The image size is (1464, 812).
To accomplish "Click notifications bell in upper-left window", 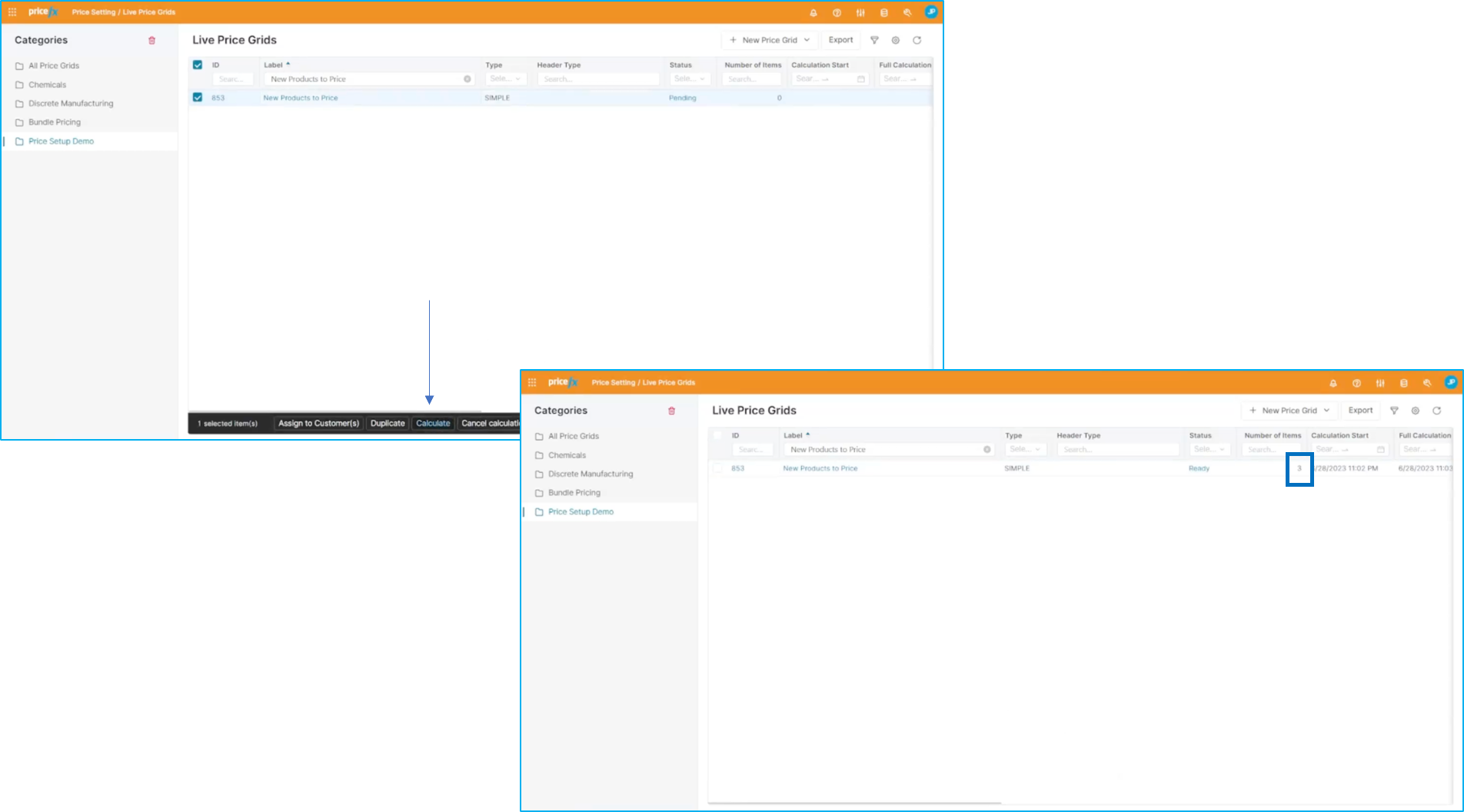I will [x=814, y=13].
